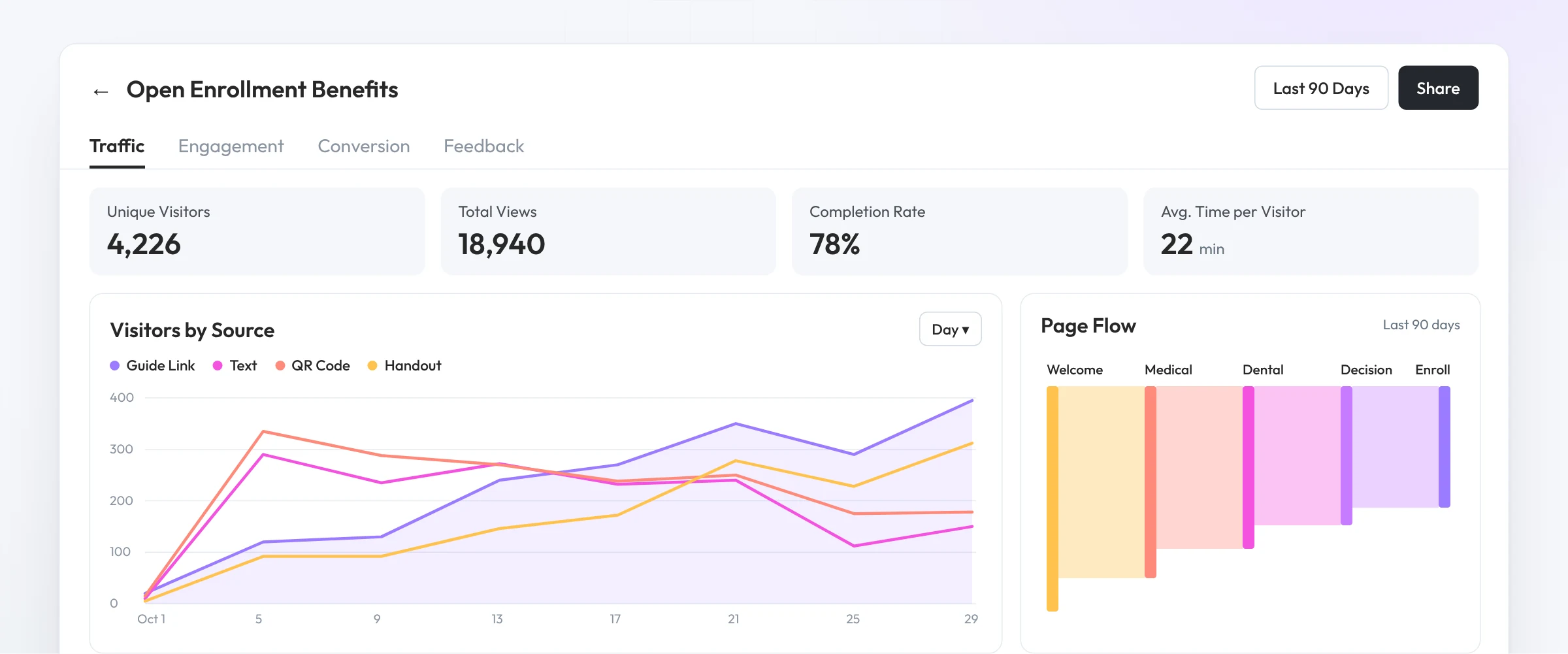Click the Completion Rate 78% value
This screenshot has height=654, width=1568.
[x=834, y=244]
